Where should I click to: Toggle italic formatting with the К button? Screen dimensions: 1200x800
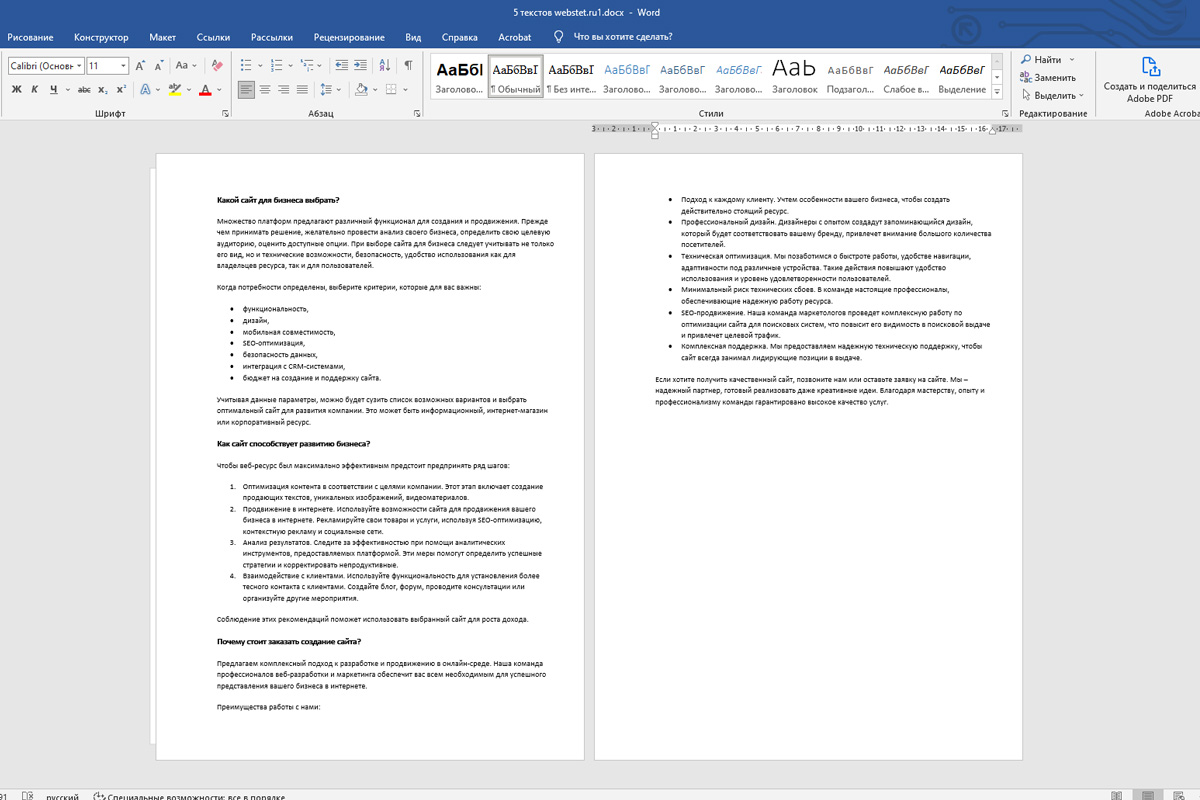(35, 89)
